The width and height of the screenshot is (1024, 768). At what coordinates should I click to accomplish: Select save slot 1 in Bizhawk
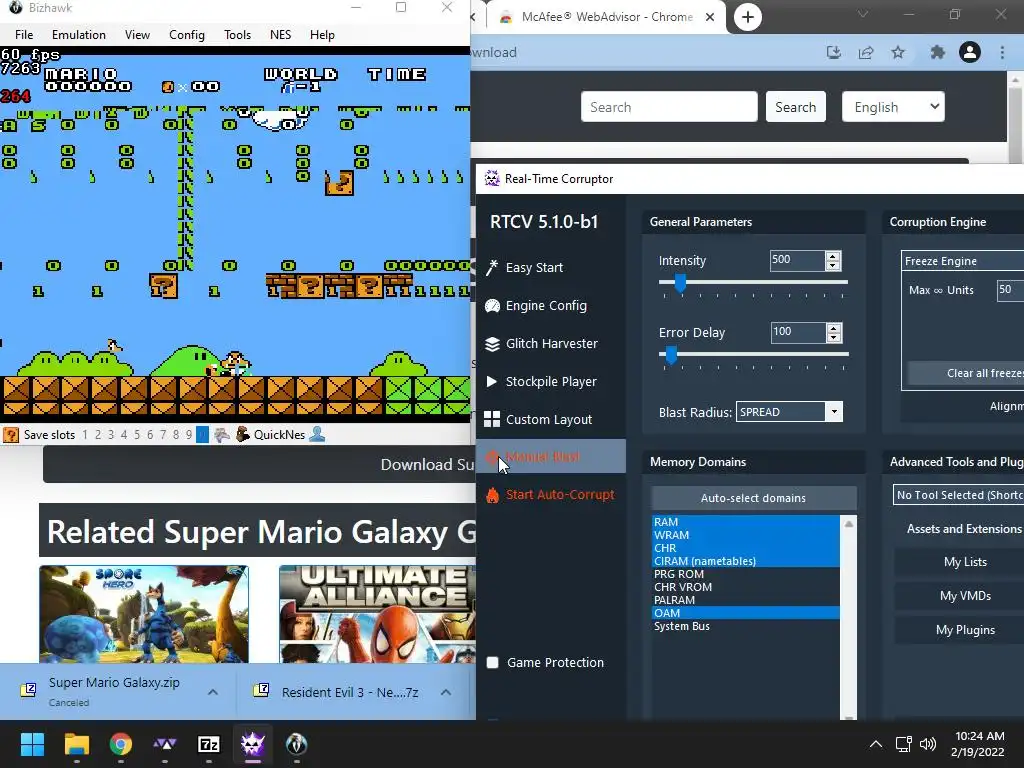(85, 435)
